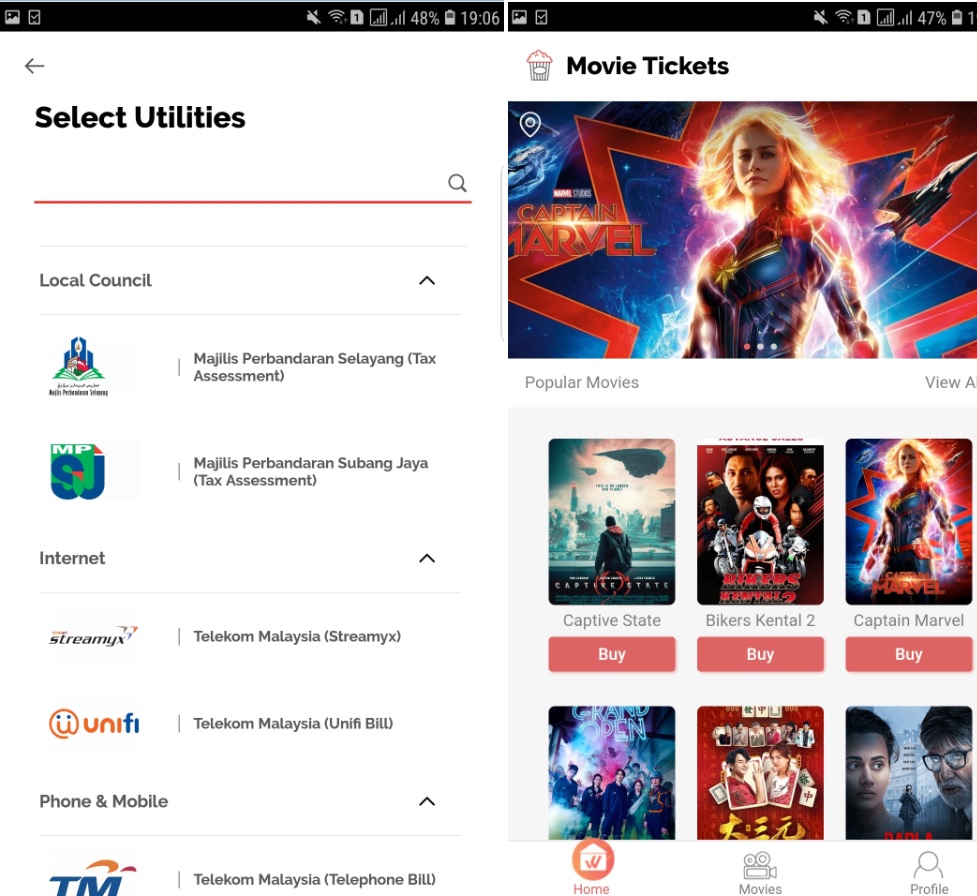
Task: Click the search magnifier icon
Action: point(457,183)
